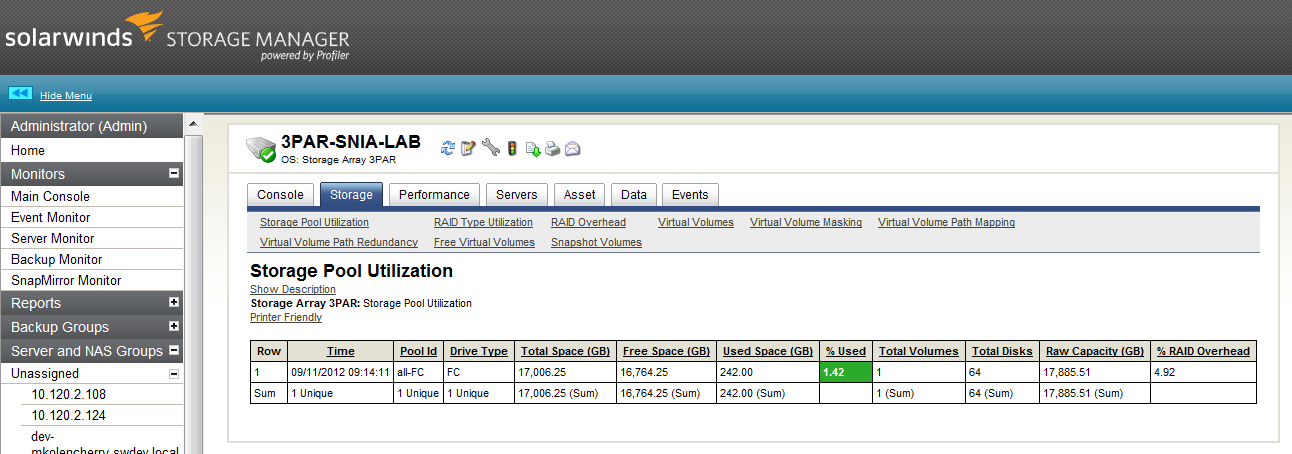Click the SolarWinds Storage Manager logo
The image size is (1292, 454).
click(177, 38)
